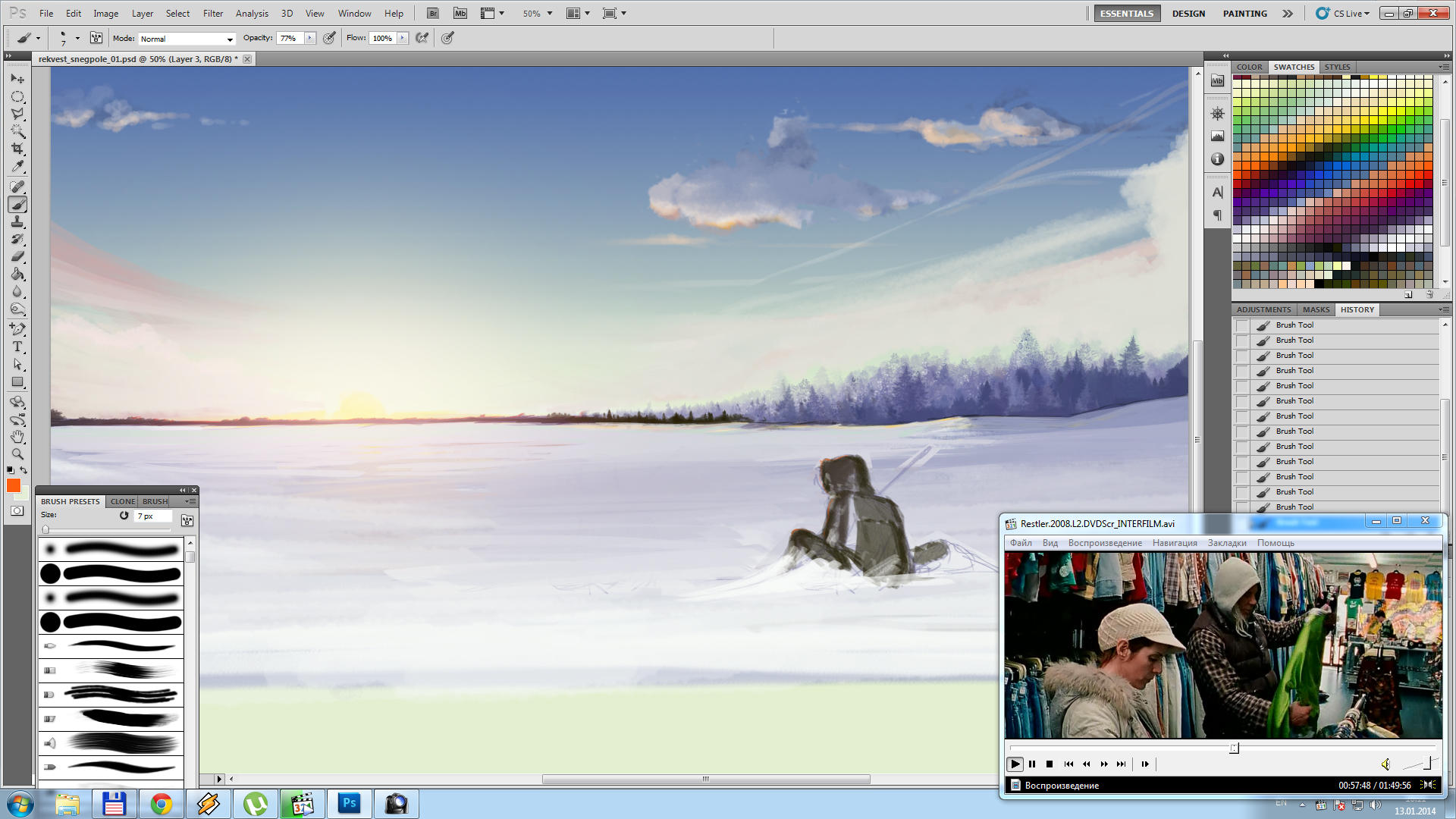This screenshot has height=819, width=1456.
Task: Open the Filter menu
Action: 213,14
